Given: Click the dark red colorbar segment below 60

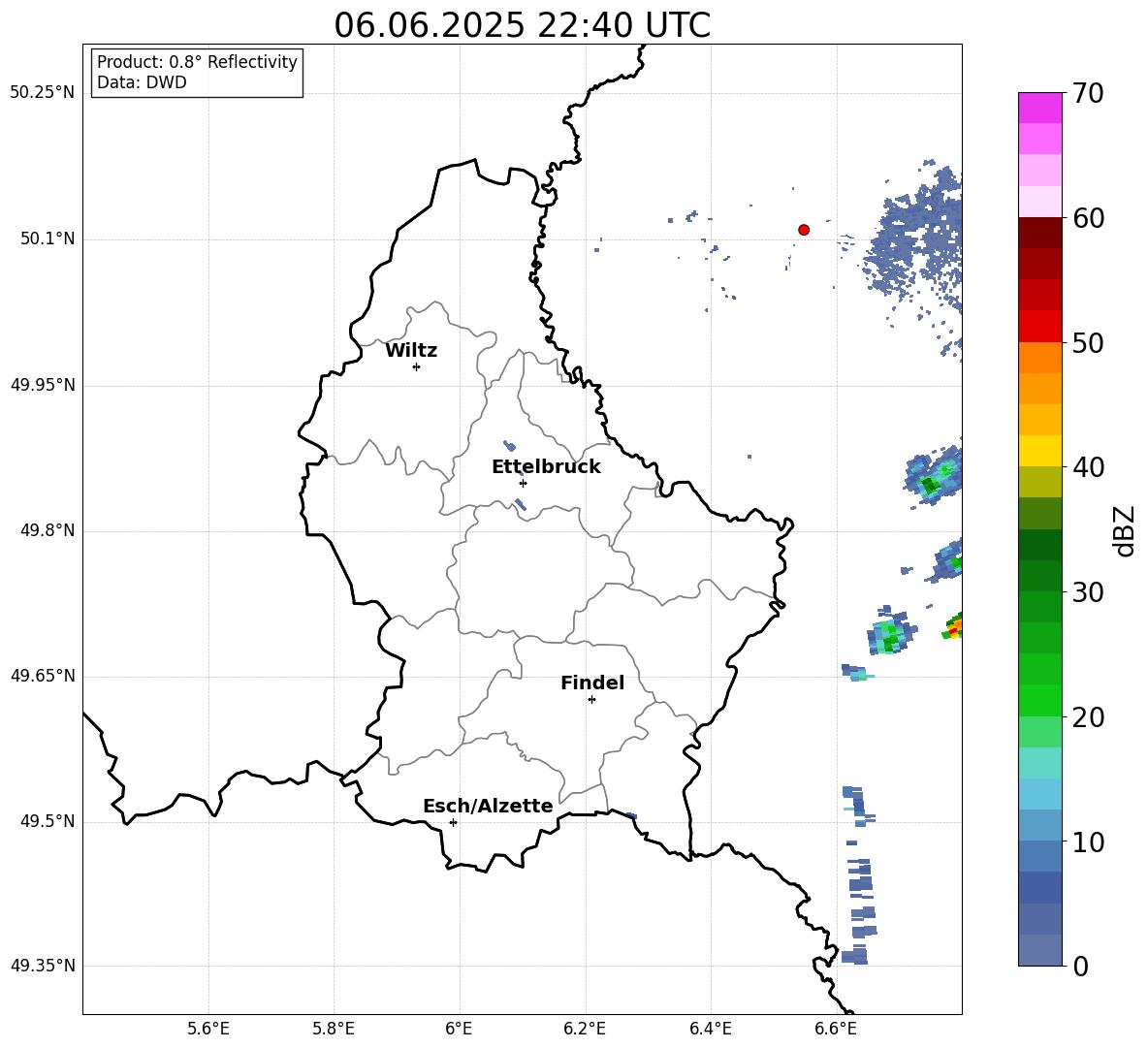Looking at the screenshot, I should pos(1039,233).
